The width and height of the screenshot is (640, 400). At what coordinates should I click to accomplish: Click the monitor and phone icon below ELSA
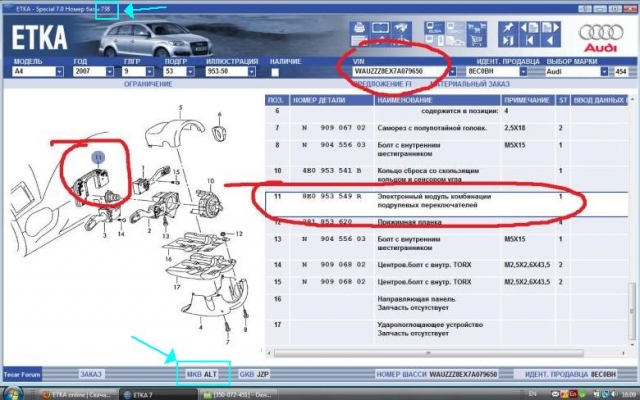(x=434, y=40)
